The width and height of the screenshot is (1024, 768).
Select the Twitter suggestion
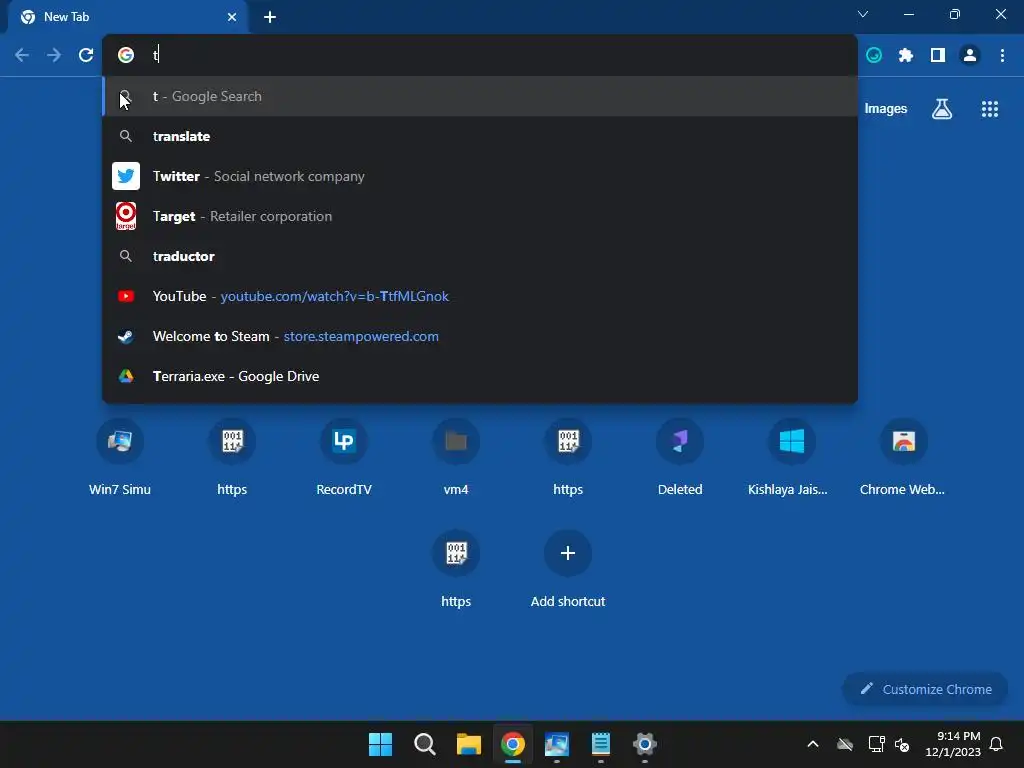point(480,176)
